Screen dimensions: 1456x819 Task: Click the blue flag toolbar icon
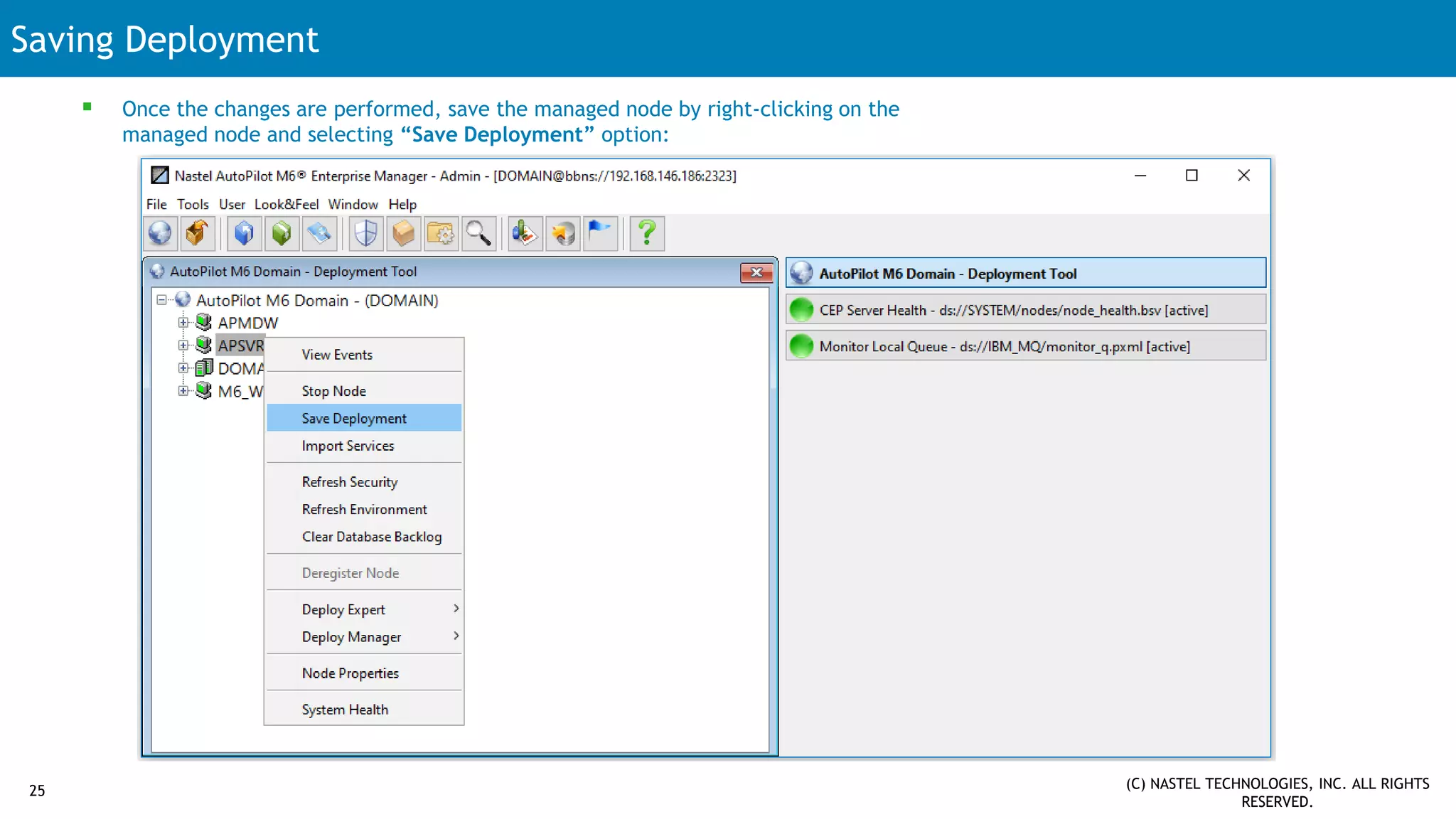point(601,233)
